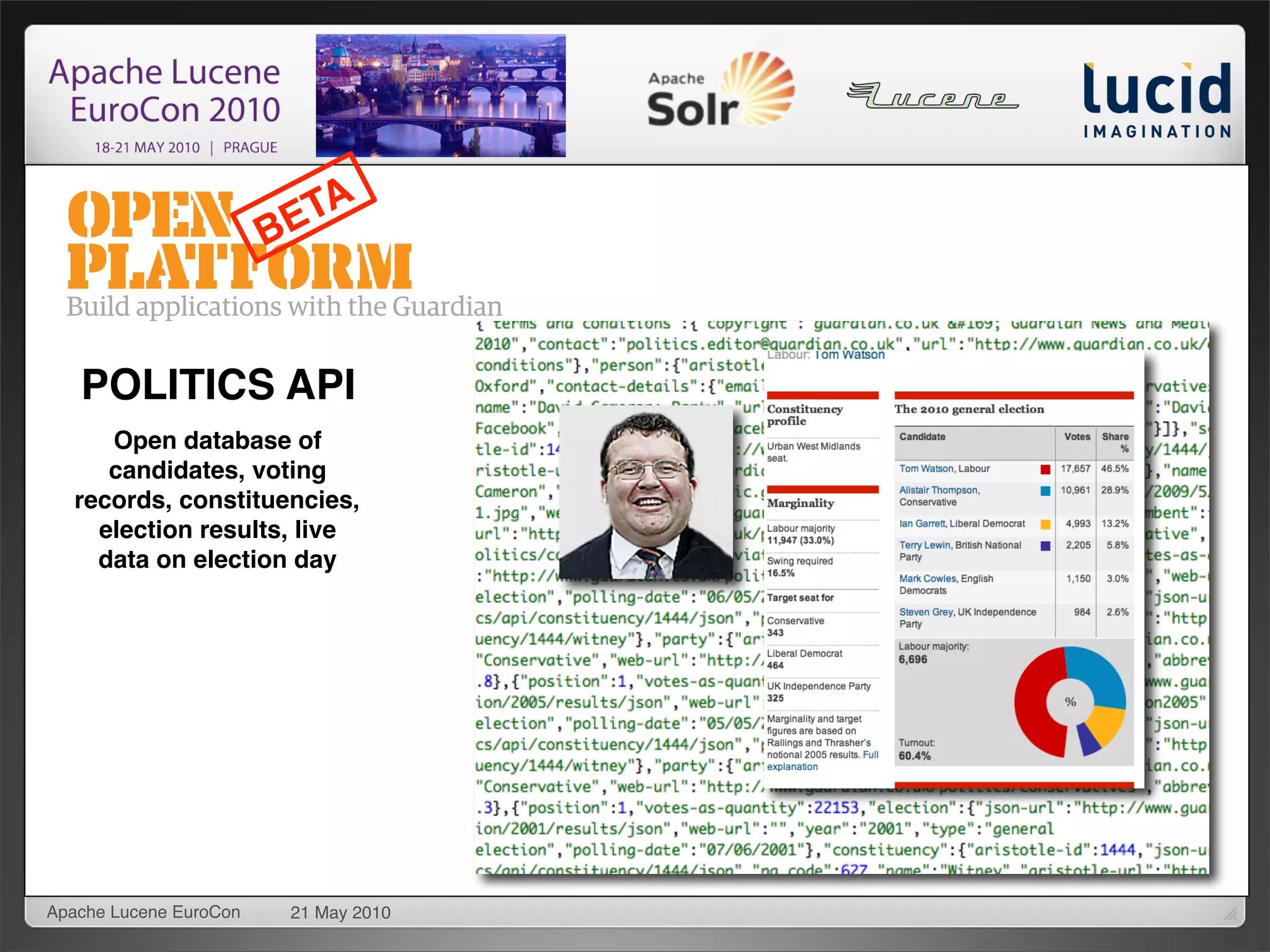
Task: Click the 17,657 votes cell
Action: [1075, 469]
